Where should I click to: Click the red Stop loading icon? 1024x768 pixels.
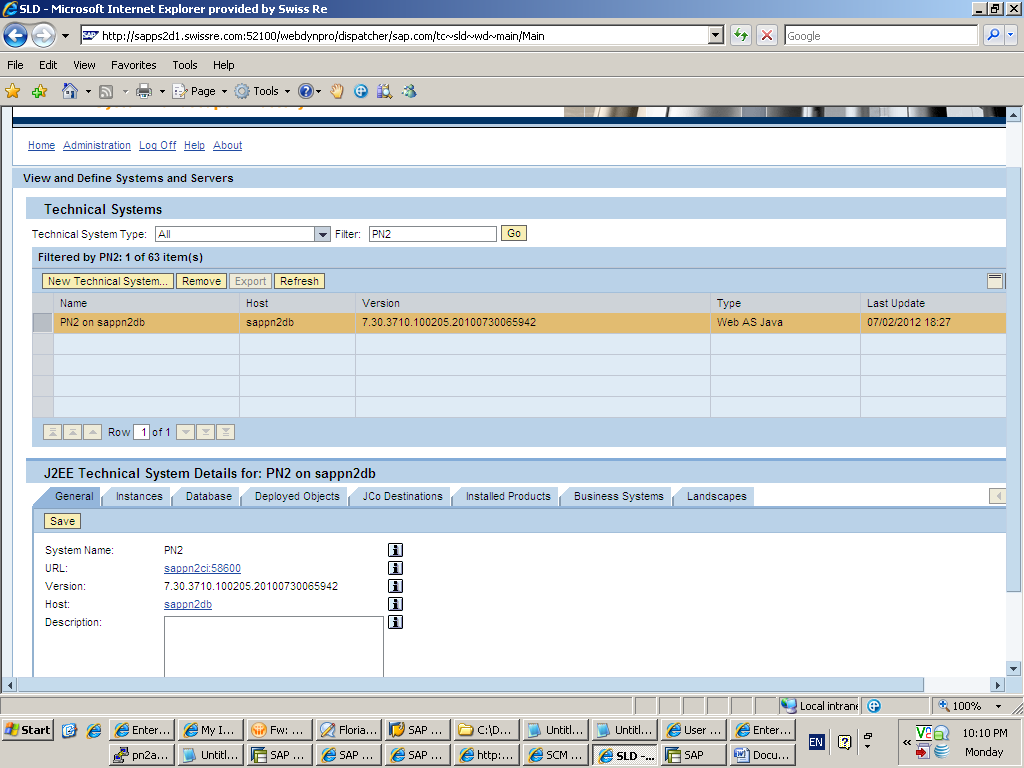[x=767, y=35]
